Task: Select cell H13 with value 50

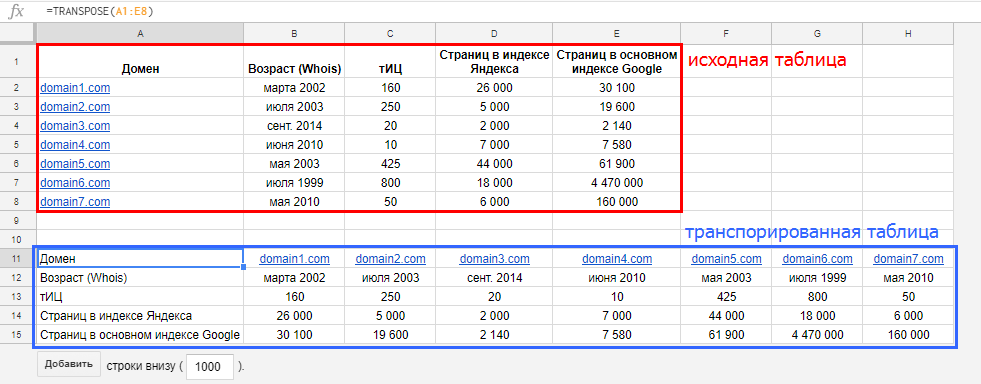Action: coord(908,296)
